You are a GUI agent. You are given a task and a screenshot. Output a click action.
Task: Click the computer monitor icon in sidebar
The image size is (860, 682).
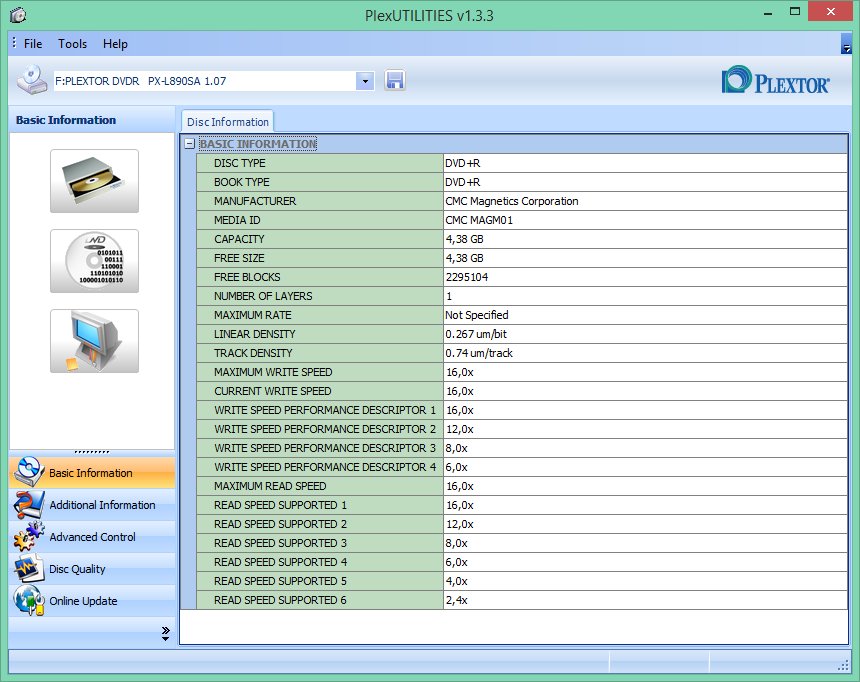[x=94, y=341]
